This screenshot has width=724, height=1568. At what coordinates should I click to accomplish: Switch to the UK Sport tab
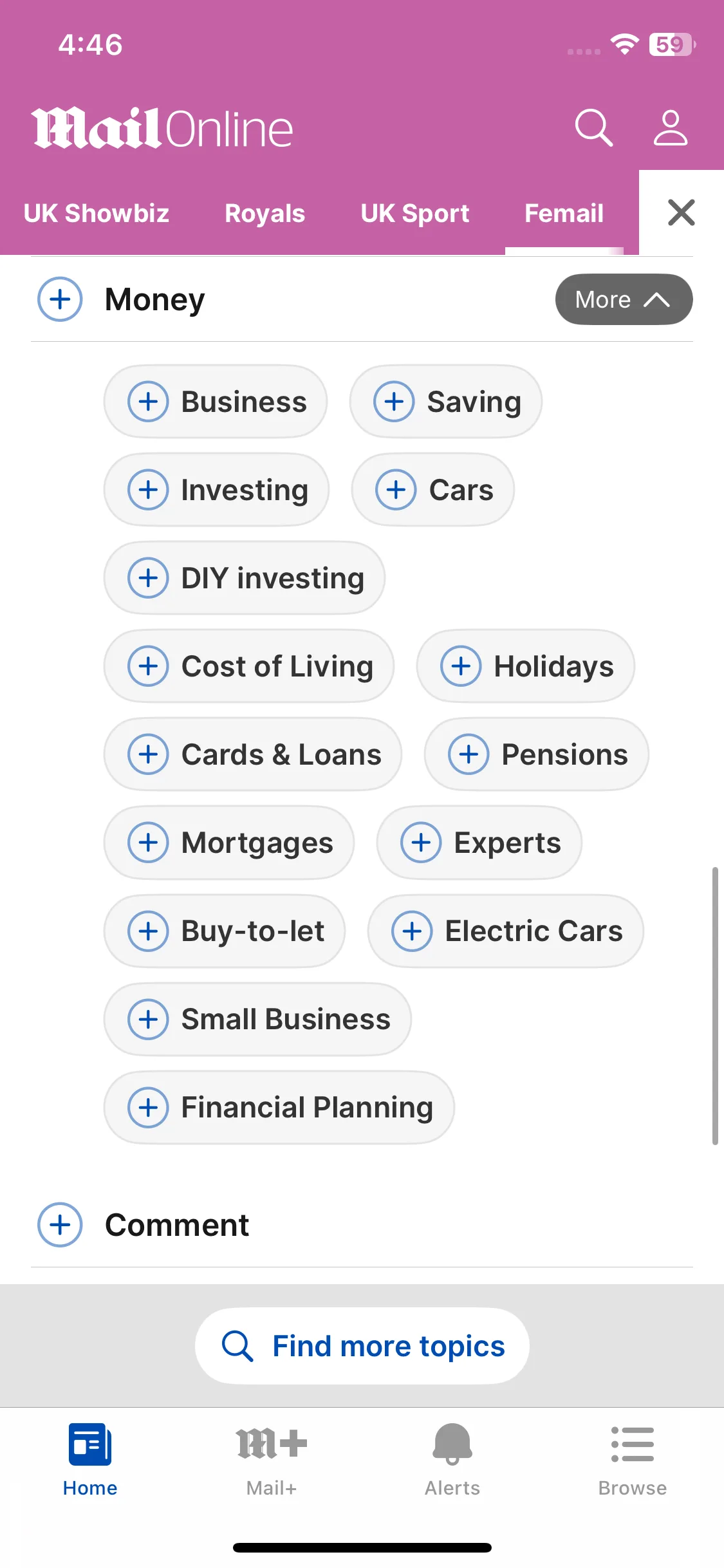coord(415,213)
